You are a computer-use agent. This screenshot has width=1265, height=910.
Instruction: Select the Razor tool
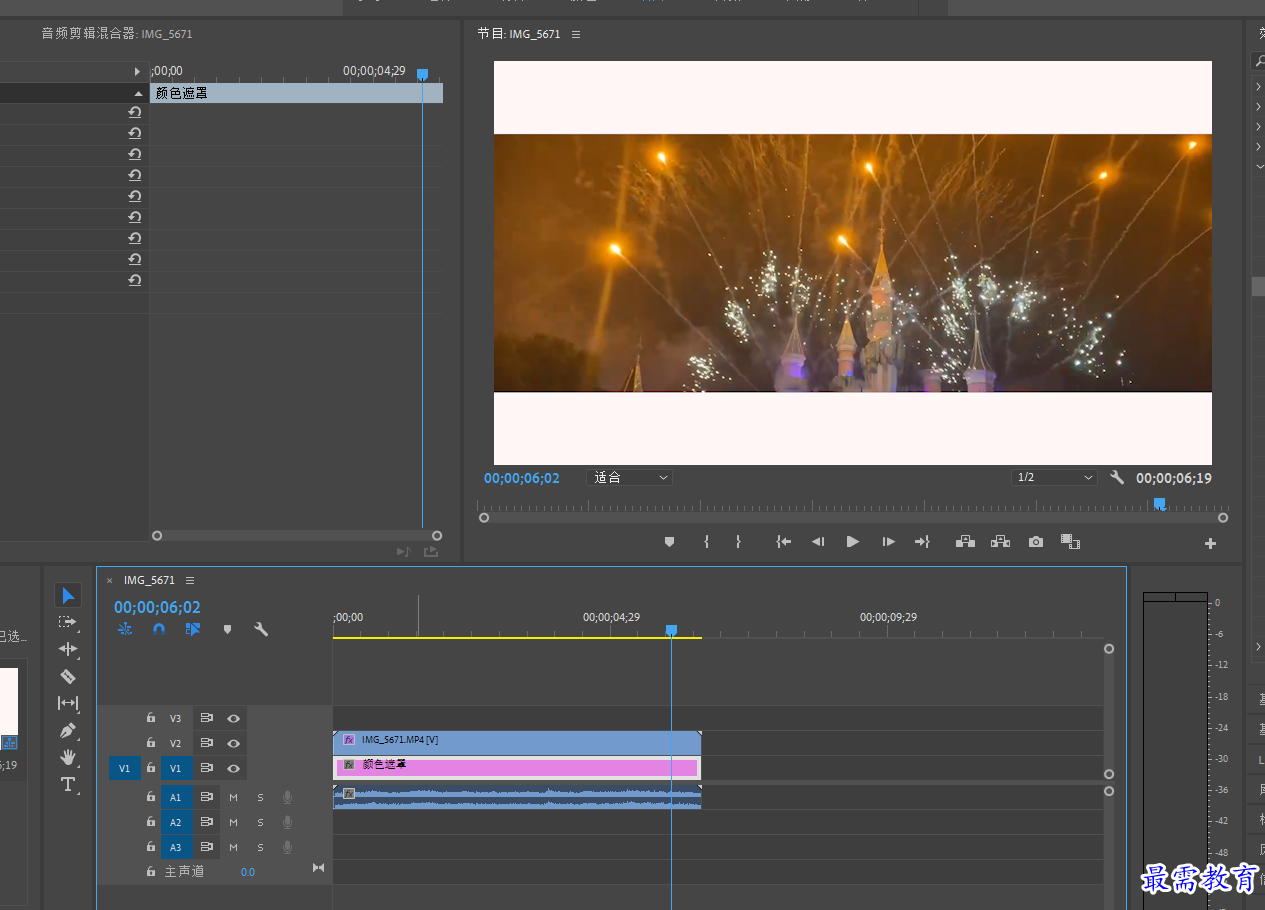(68, 676)
